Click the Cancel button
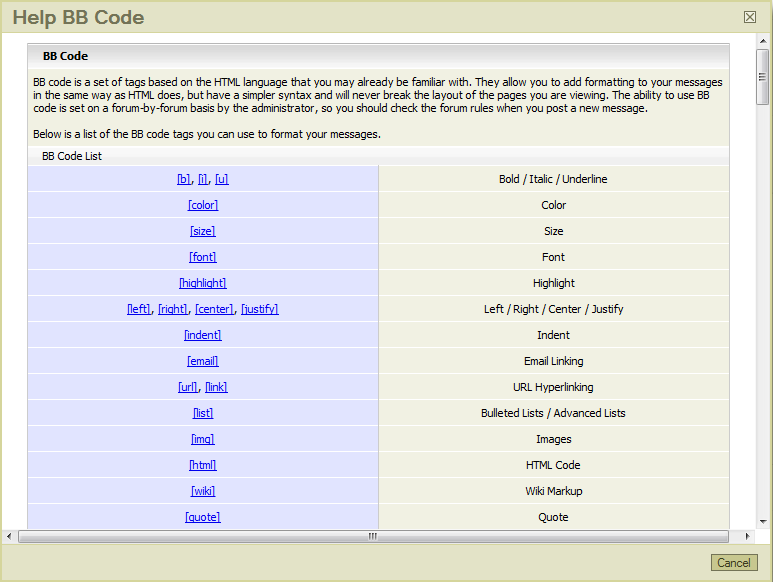This screenshot has height=582, width=773. click(x=733, y=563)
